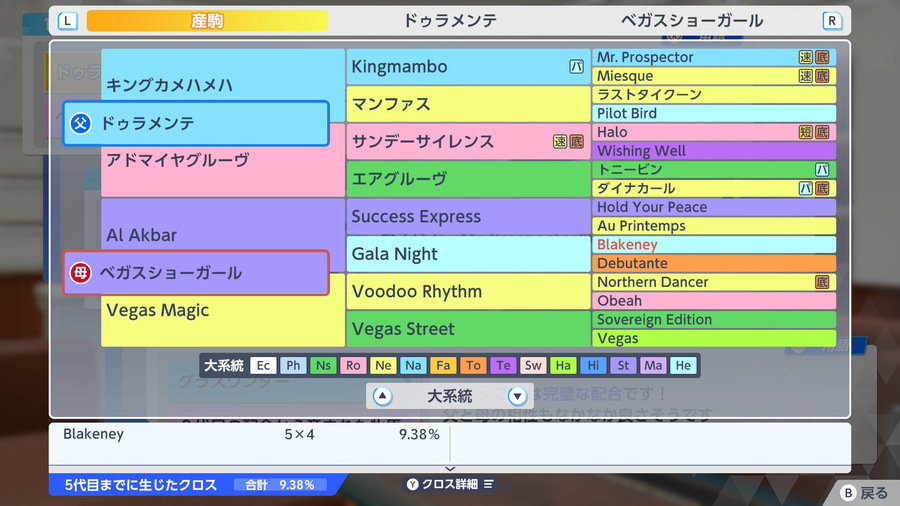900x506 pixels.
Task: Click the Na lineage swatch
Action: click(x=413, y=365)
